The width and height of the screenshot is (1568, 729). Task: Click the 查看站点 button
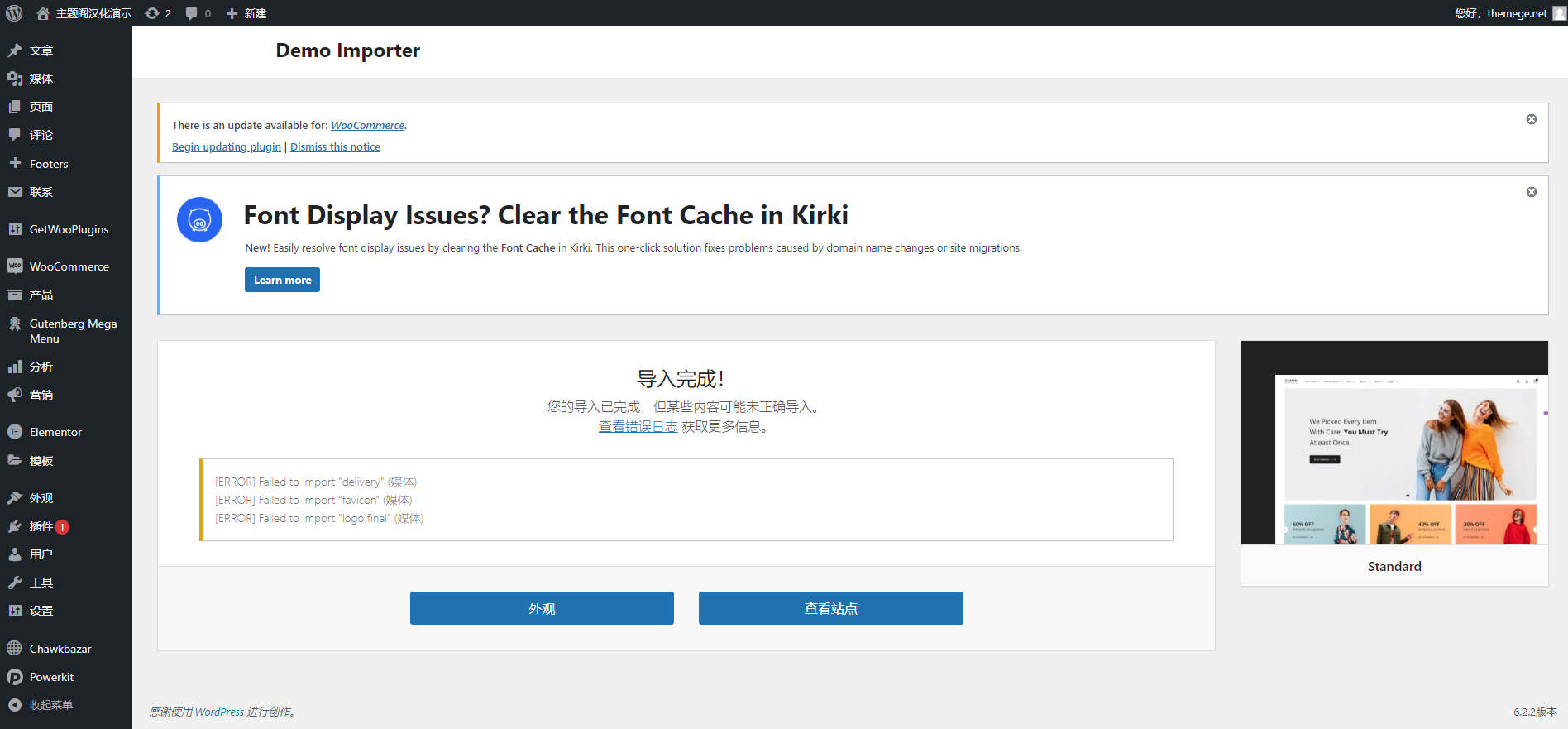[x=831, y=608]
